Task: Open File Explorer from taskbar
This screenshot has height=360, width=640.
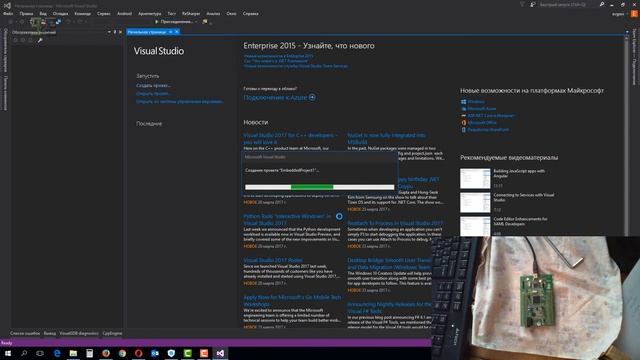Action: pyautogui.click(x=73, y=353)
